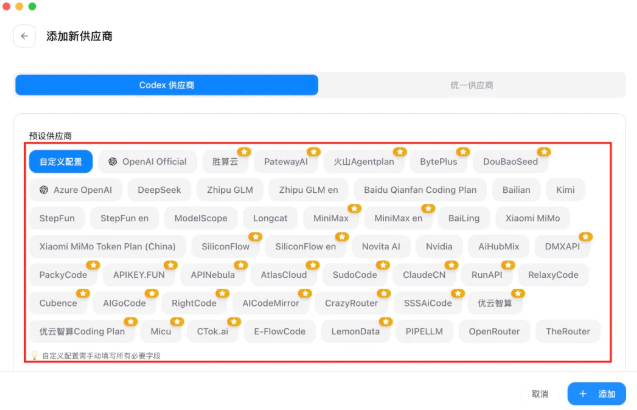Select the PatewayAI provider preset
This screenshot has width=637, height=410.
pos(286,162)
